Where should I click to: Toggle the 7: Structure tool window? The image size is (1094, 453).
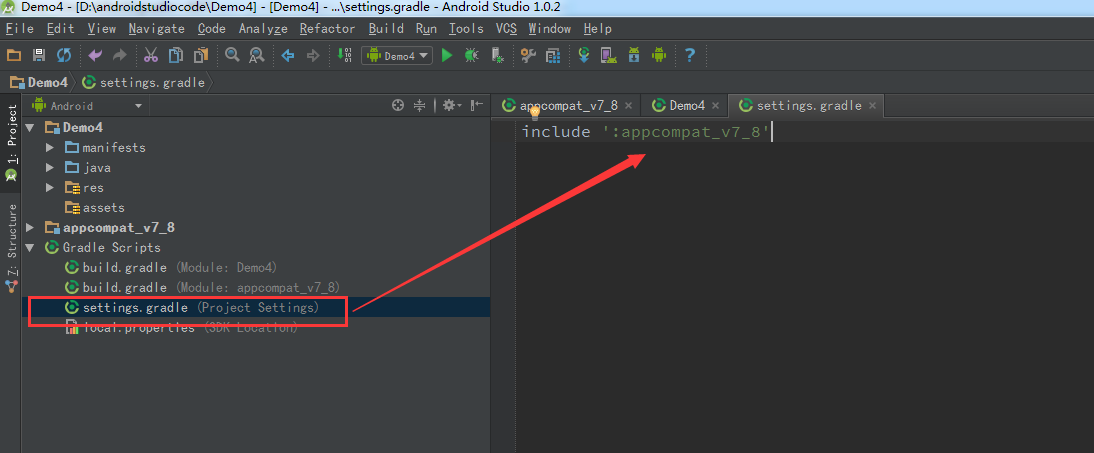(11, 248)
